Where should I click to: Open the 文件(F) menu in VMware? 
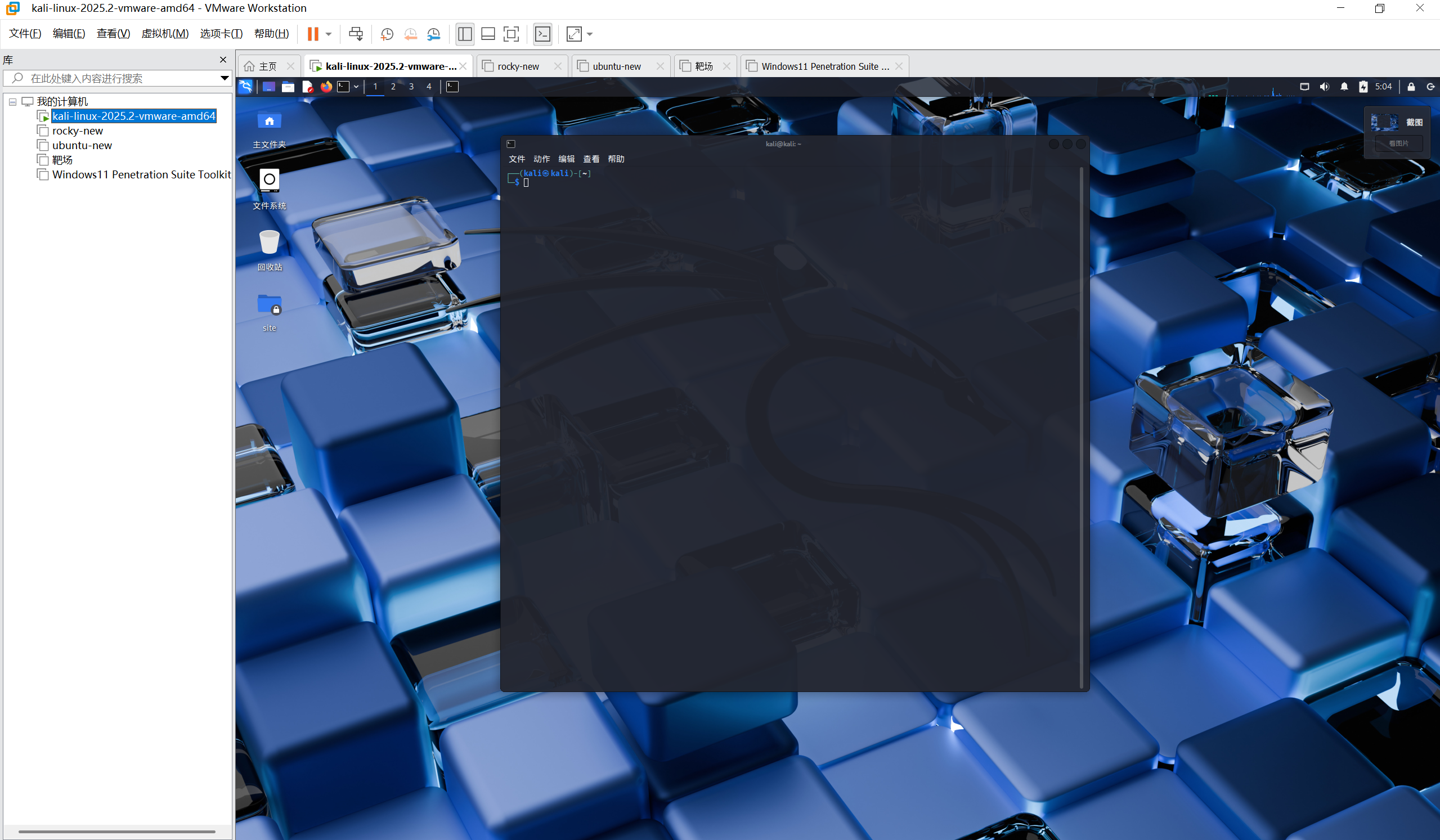coord(25,34)
